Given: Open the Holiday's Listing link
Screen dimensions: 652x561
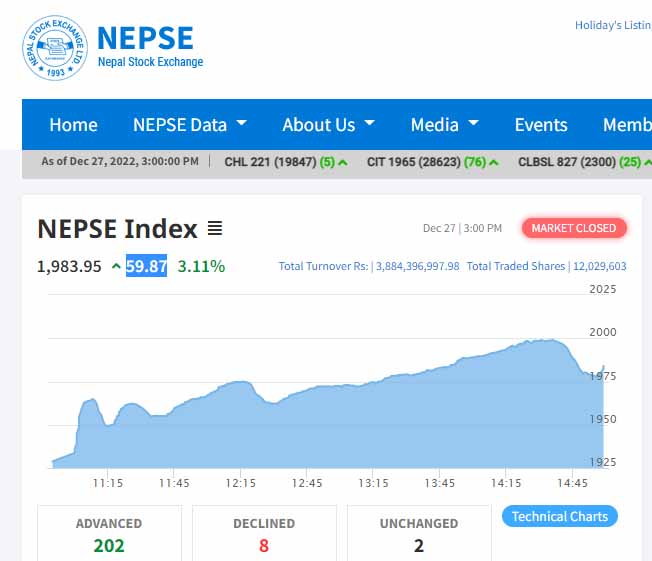Looking at the screenshot, I should coord(612,25).
